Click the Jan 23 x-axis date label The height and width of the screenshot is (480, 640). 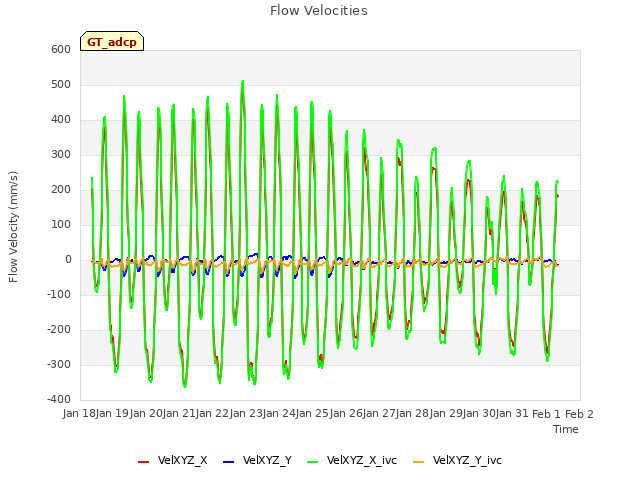[x=246, y=414]
